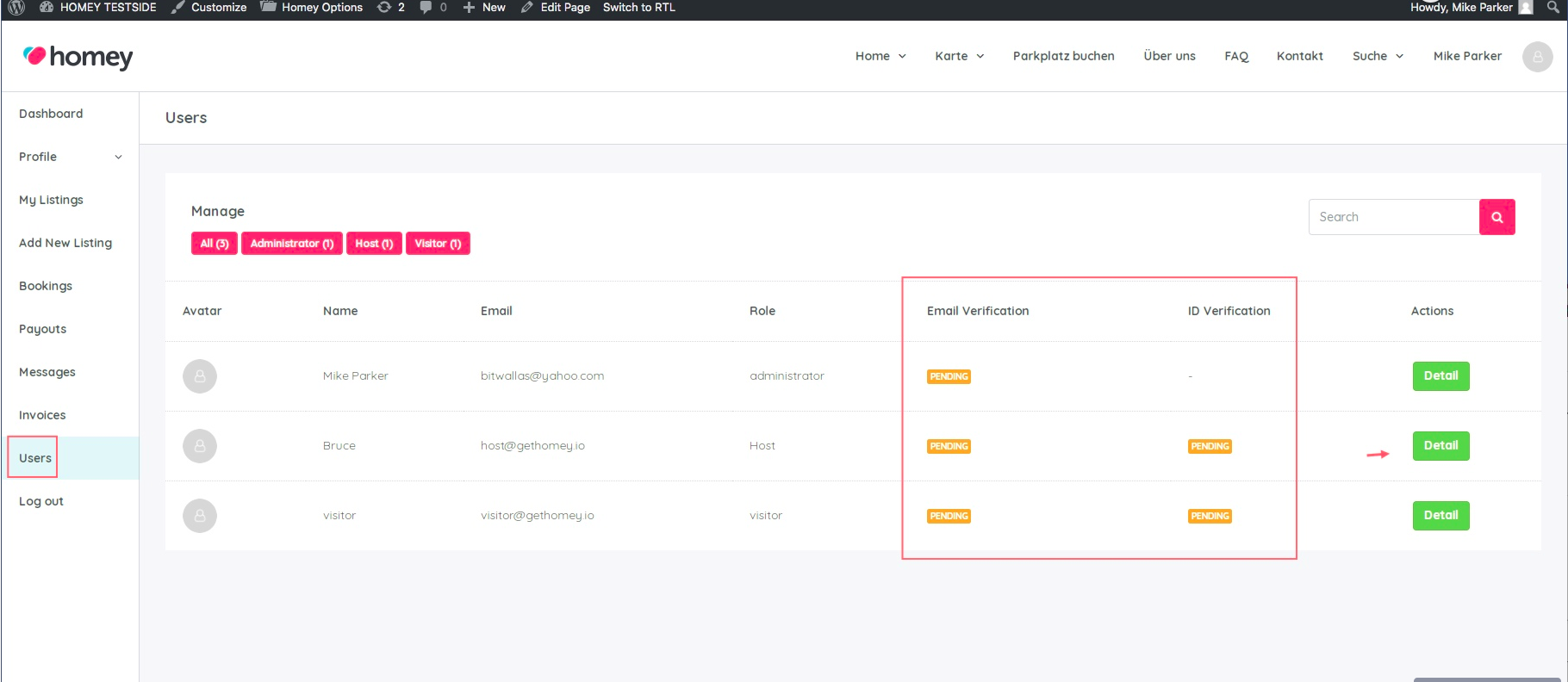
Task: Open the FAQ page
Action: click(1236, 56)
